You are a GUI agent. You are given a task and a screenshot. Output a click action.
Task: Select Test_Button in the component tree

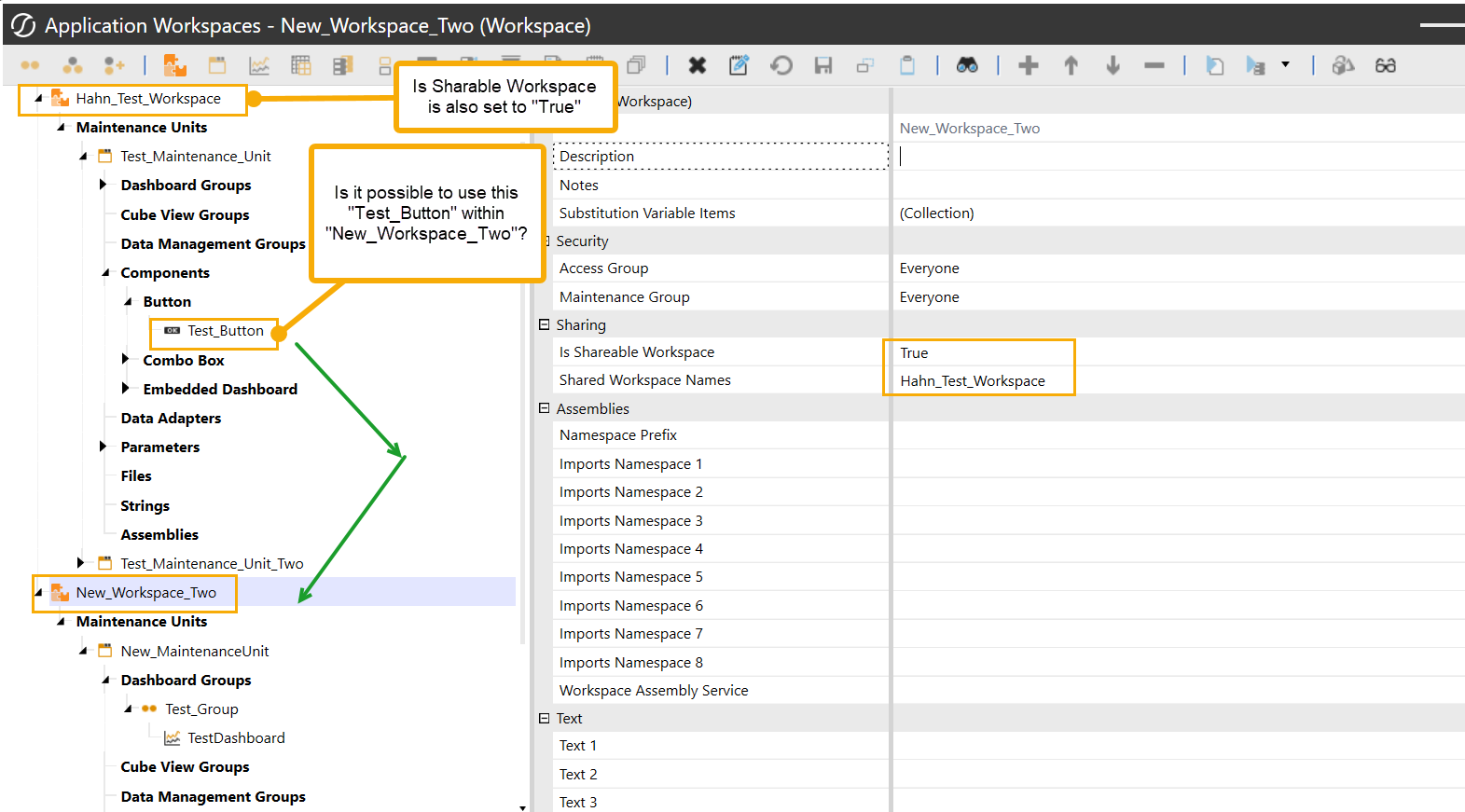pos(225,331)
